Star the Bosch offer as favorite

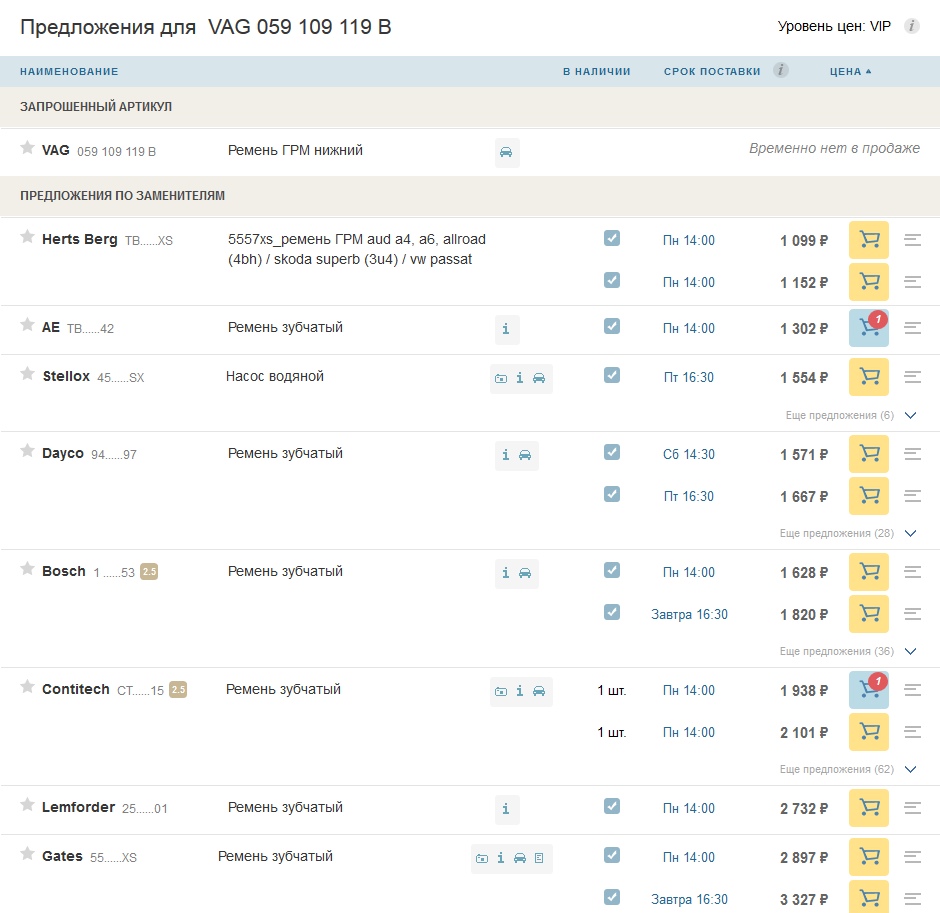tap(27, 569)
